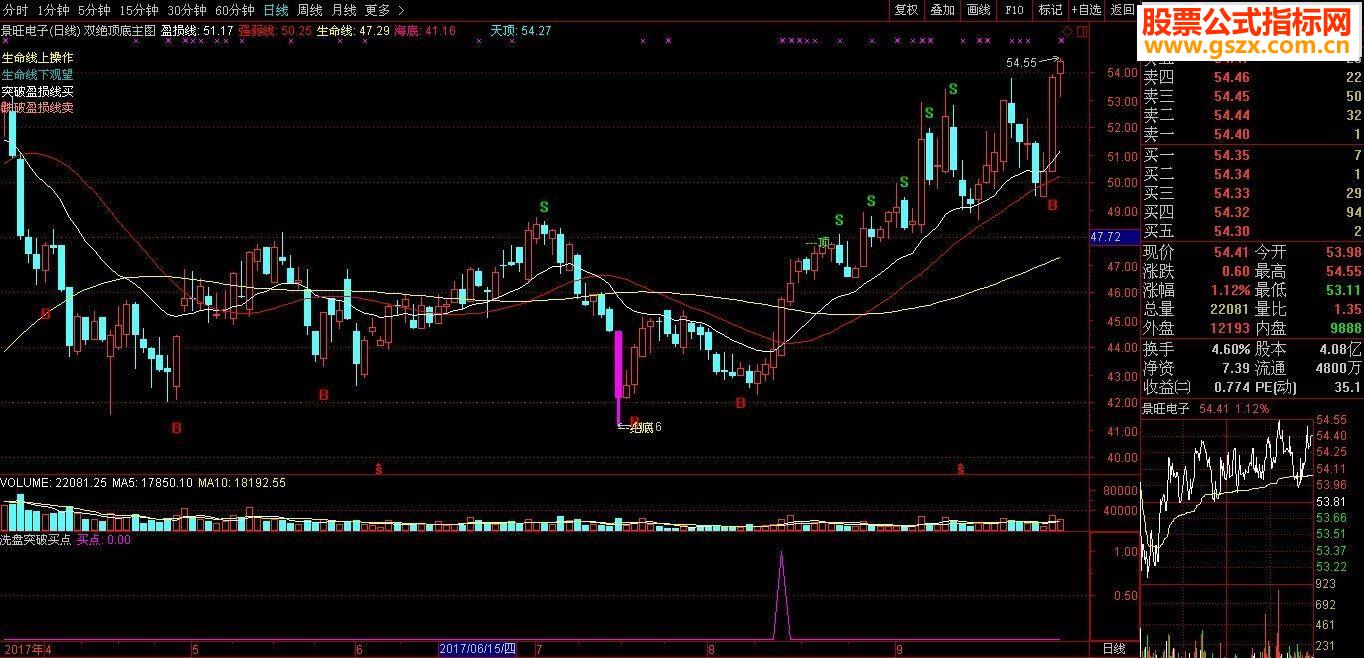Select the 日线 daily period tab
Viewport: 1364px width, 658px height.
275,10
